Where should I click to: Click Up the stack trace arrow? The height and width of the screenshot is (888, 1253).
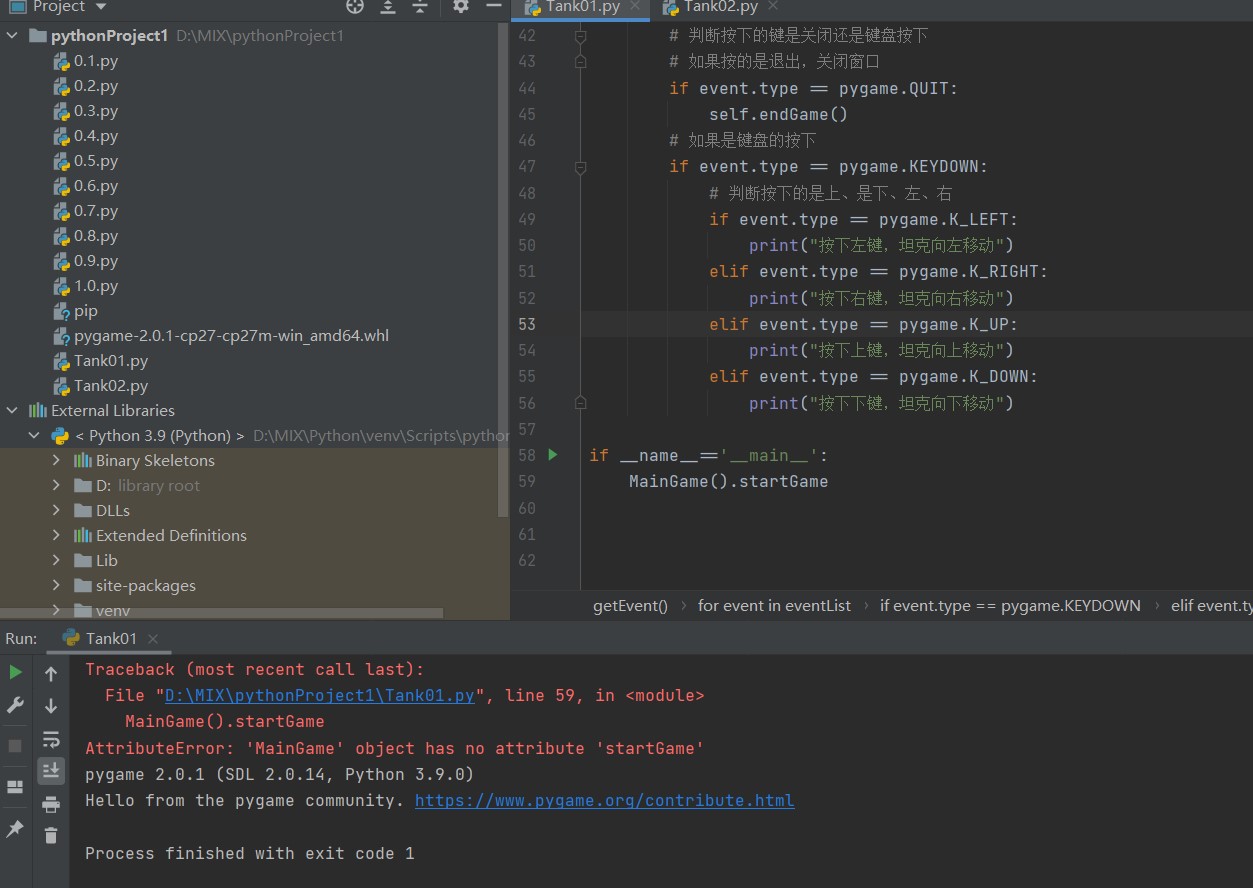pyautogui.click(x=51, y=674)
